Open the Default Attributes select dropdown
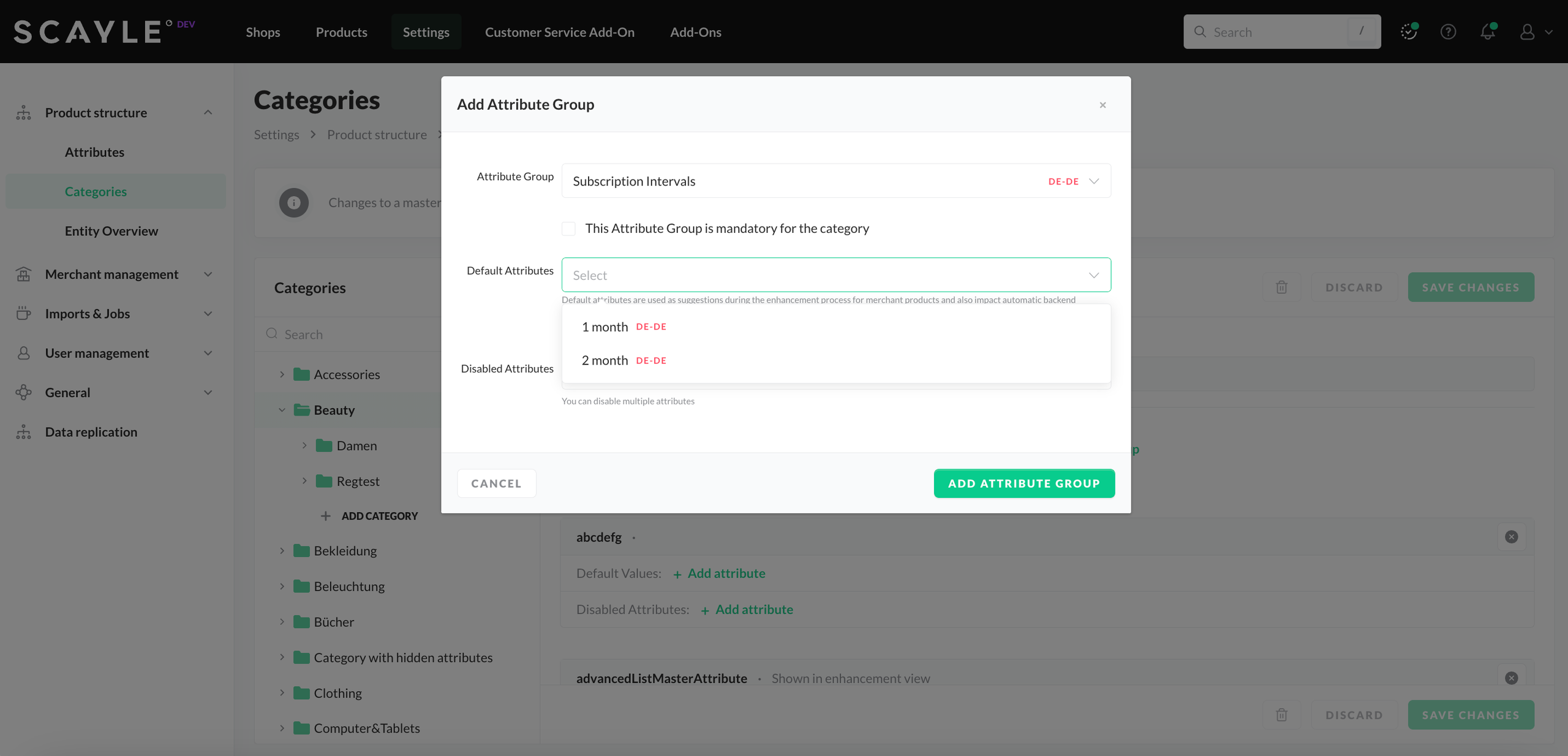This screenshot has height=756, width=1568. coord(835,275)
